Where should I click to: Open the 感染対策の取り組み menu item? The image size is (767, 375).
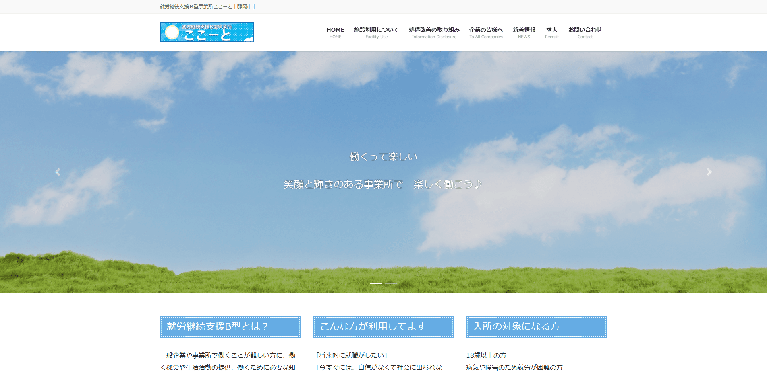coord(434,32)
